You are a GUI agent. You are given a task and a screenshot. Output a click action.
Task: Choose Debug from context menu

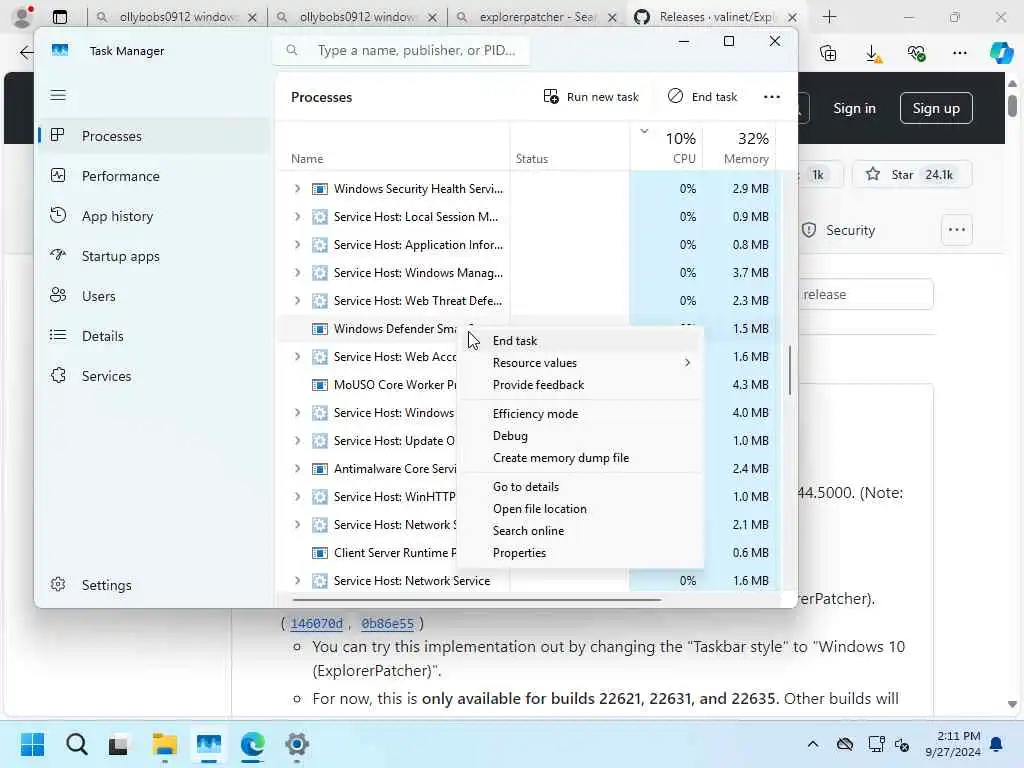pos(581,436)
